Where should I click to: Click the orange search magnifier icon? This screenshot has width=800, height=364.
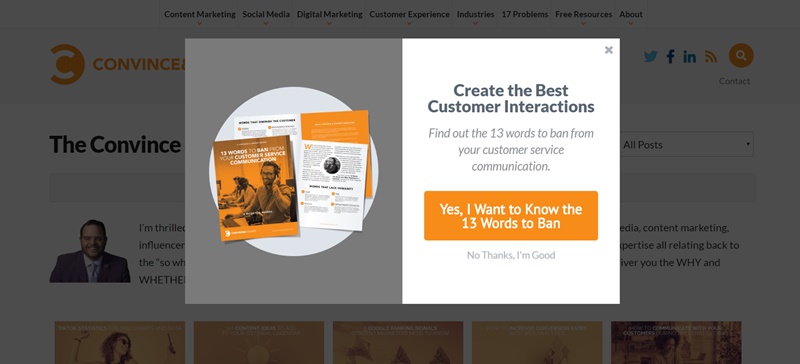click(x=741, y=56)
